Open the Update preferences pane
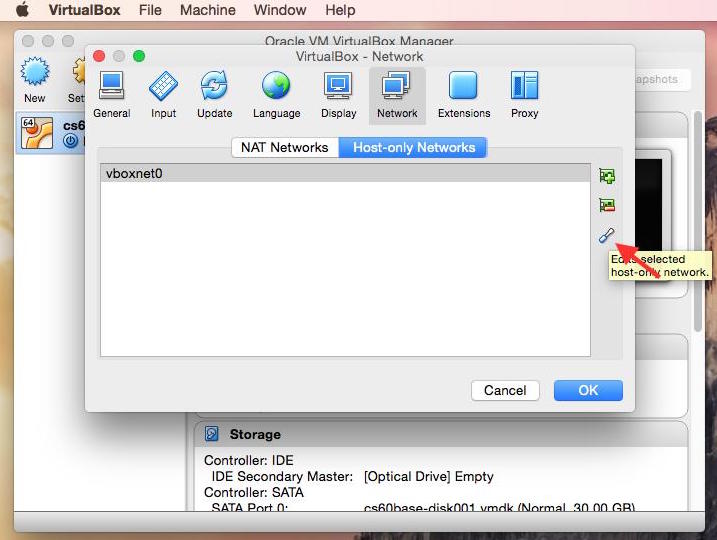 click(214, 95)
